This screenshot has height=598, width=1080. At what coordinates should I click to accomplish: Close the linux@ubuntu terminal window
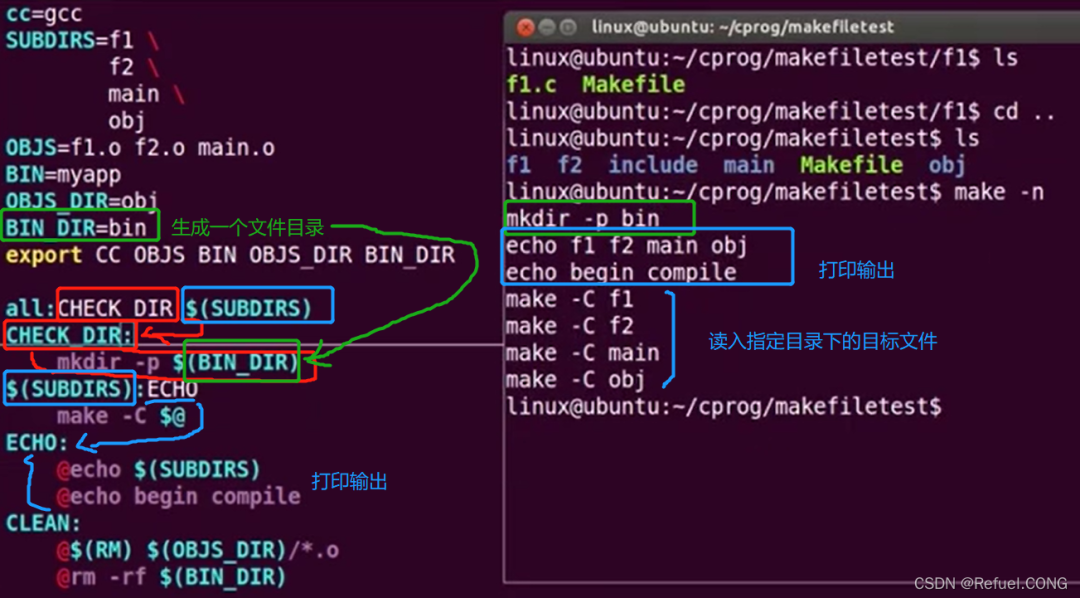pos(526,28)
